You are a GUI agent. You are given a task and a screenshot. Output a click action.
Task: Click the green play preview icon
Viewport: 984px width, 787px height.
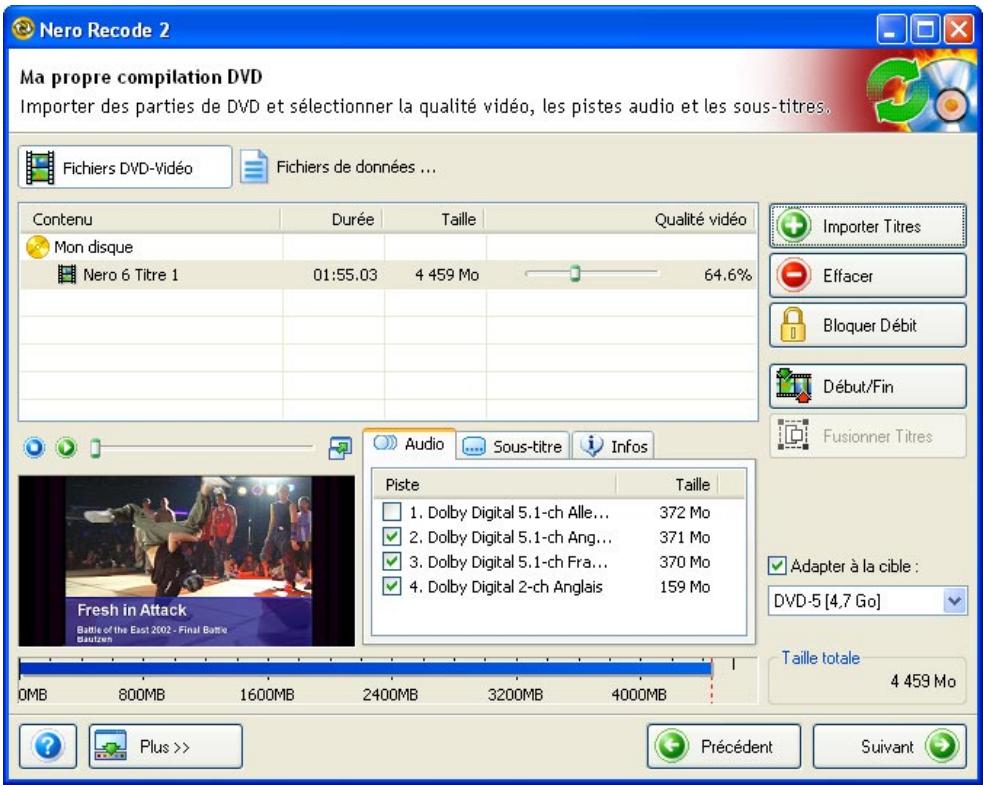pos(67,447)
